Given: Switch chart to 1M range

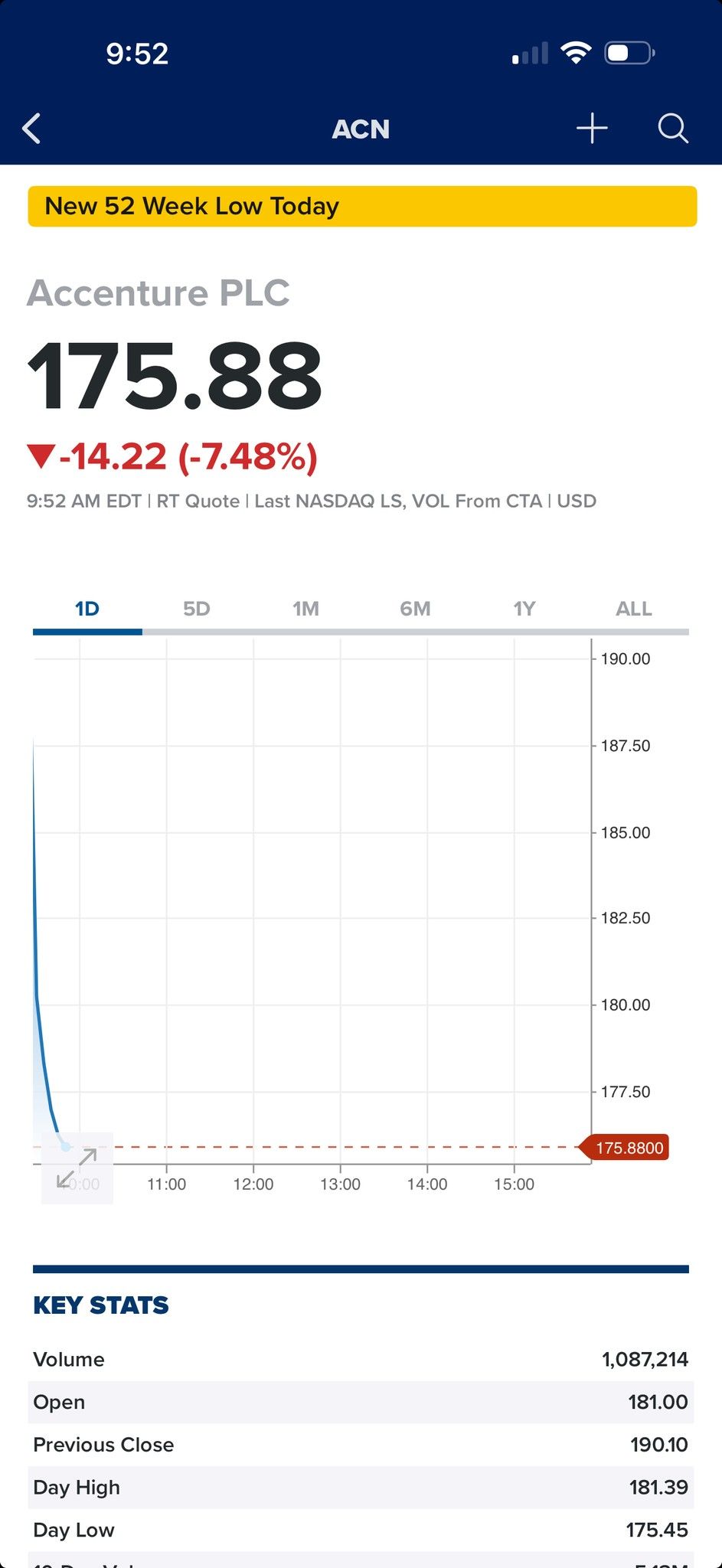Looking at the screenshot, I should coord(305,609).
